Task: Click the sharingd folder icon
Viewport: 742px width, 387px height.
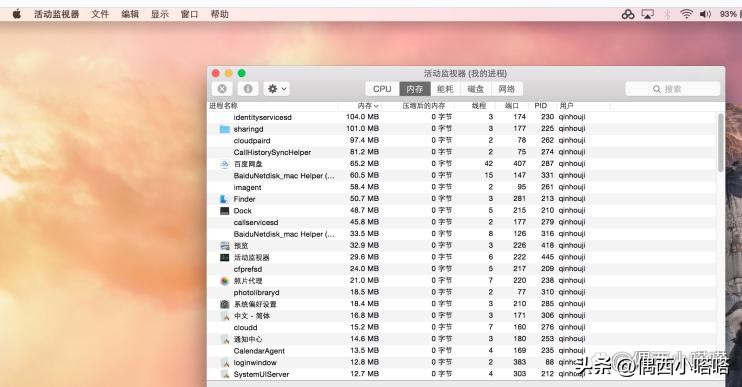Action: (225, 129)
